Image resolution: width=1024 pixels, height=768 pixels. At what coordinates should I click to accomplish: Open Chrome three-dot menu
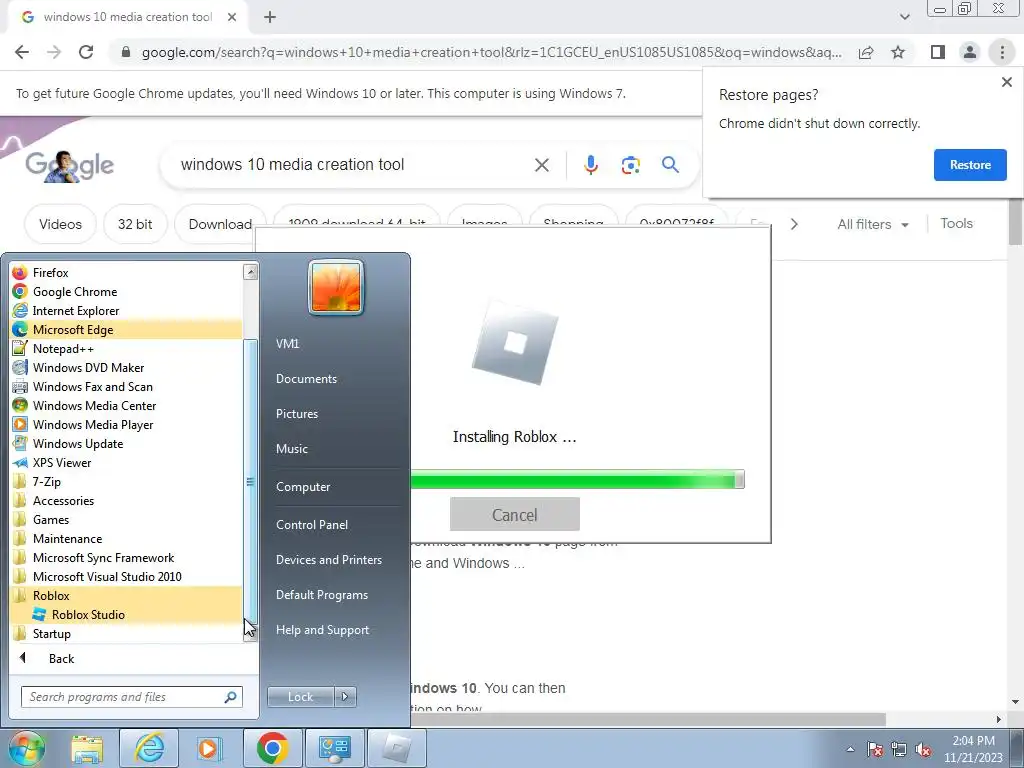point(1002,52)
